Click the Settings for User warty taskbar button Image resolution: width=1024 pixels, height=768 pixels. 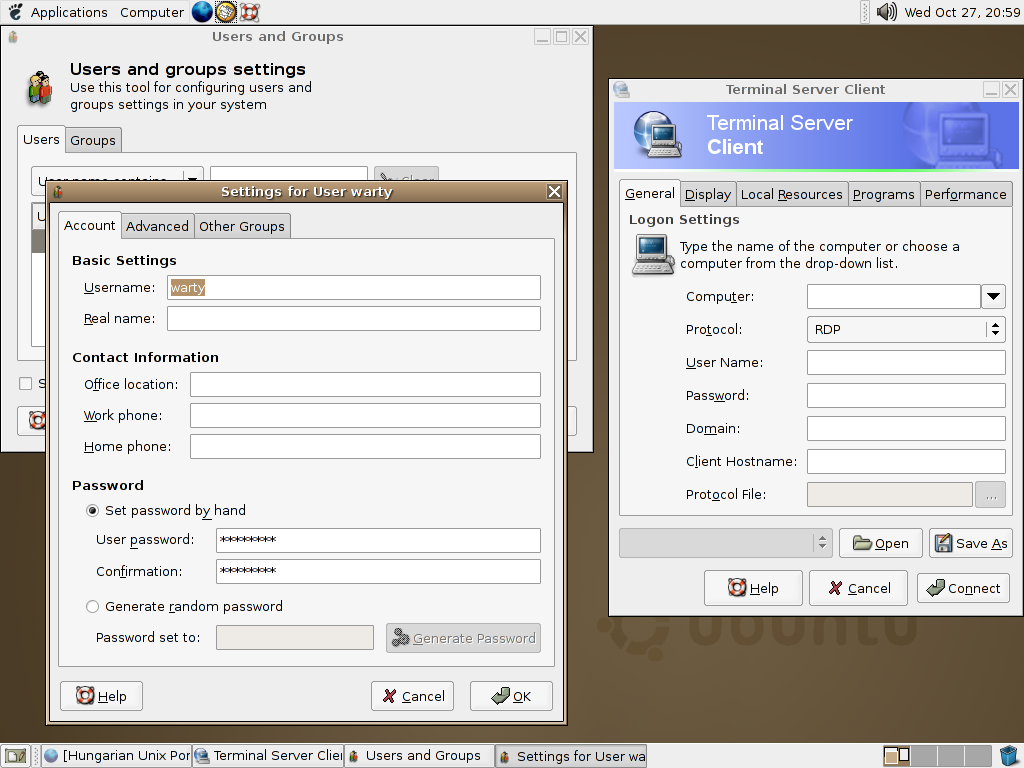coord(571,756)
